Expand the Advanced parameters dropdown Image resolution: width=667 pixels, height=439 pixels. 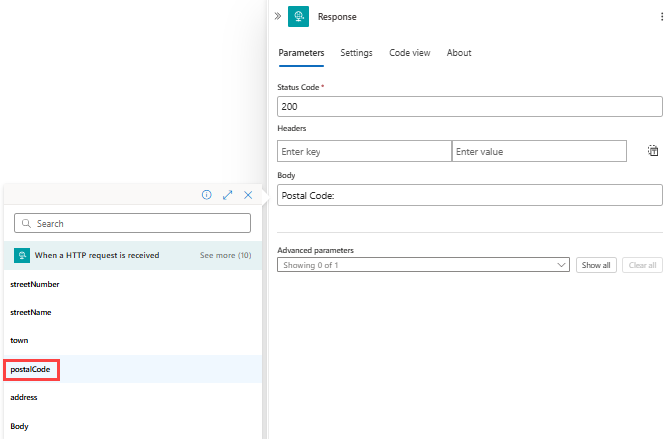click(423, 265)
